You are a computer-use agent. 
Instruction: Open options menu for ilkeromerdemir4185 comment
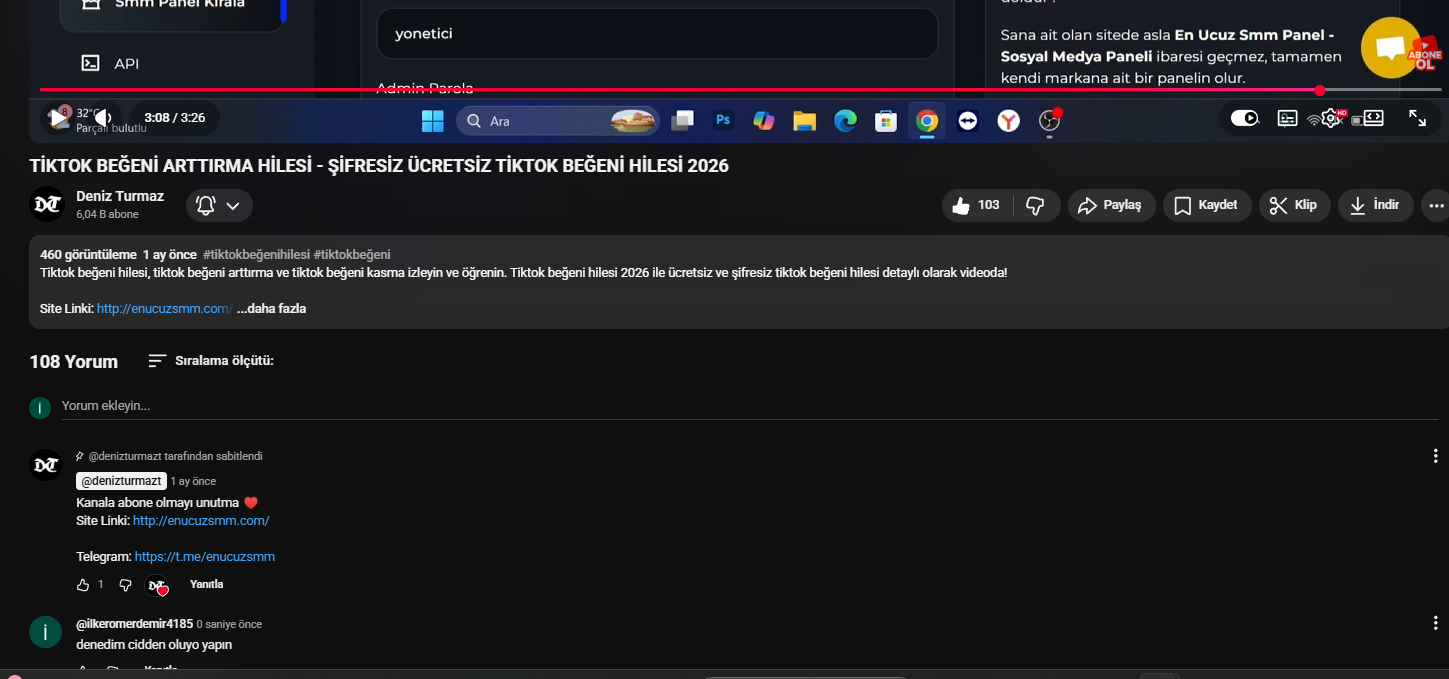1436,623
